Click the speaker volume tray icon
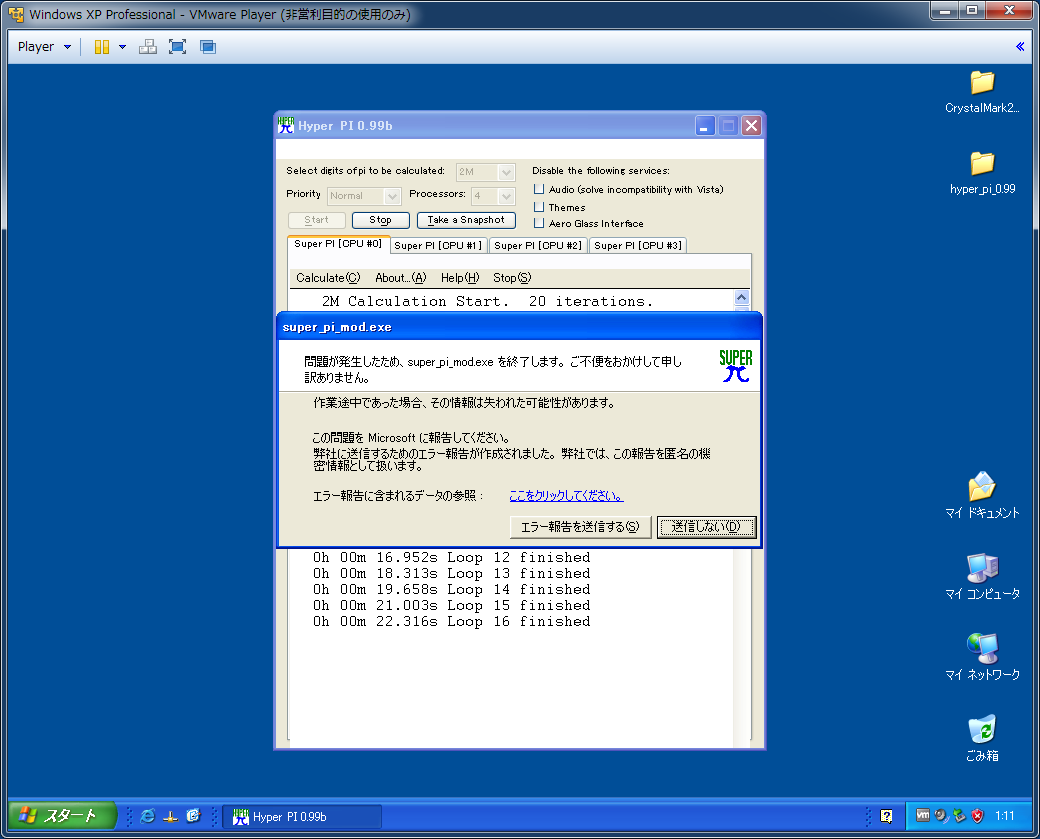The height and width of the screenshot is (839, 1040). coord(941,816)
